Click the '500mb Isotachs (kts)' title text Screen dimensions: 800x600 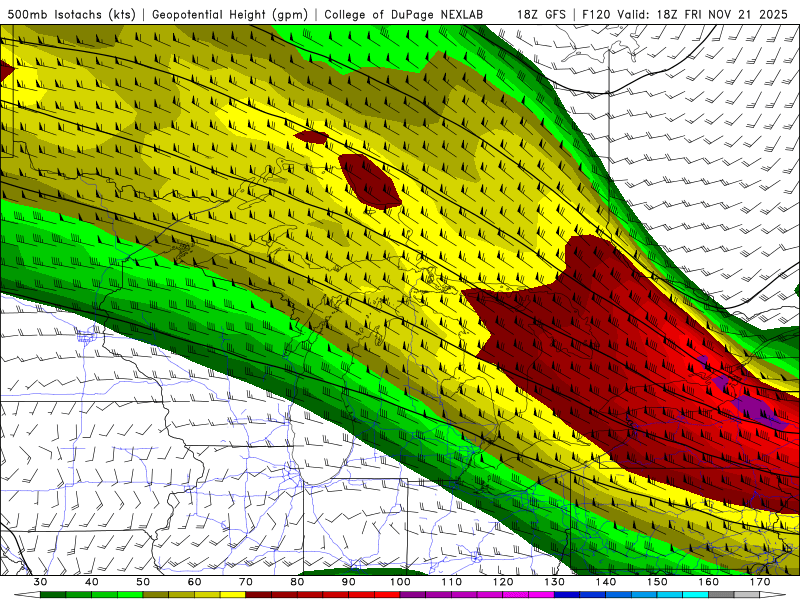tap(72, 14)
